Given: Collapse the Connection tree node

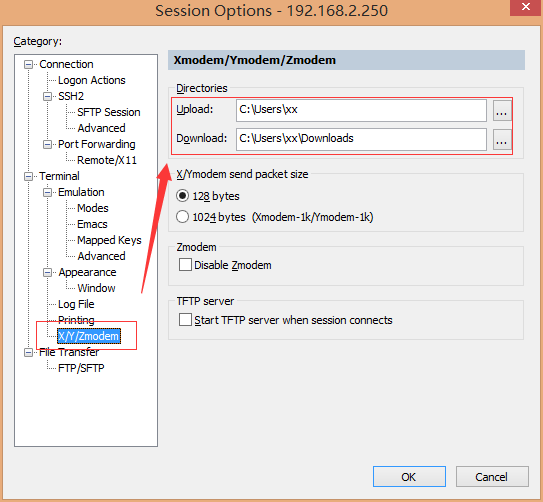Looking at the screenshot, I should pos(28,64).
